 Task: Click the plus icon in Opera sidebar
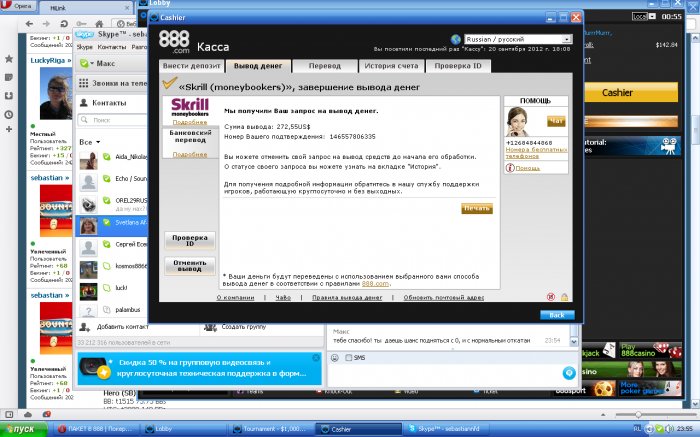tap(8, 129)
